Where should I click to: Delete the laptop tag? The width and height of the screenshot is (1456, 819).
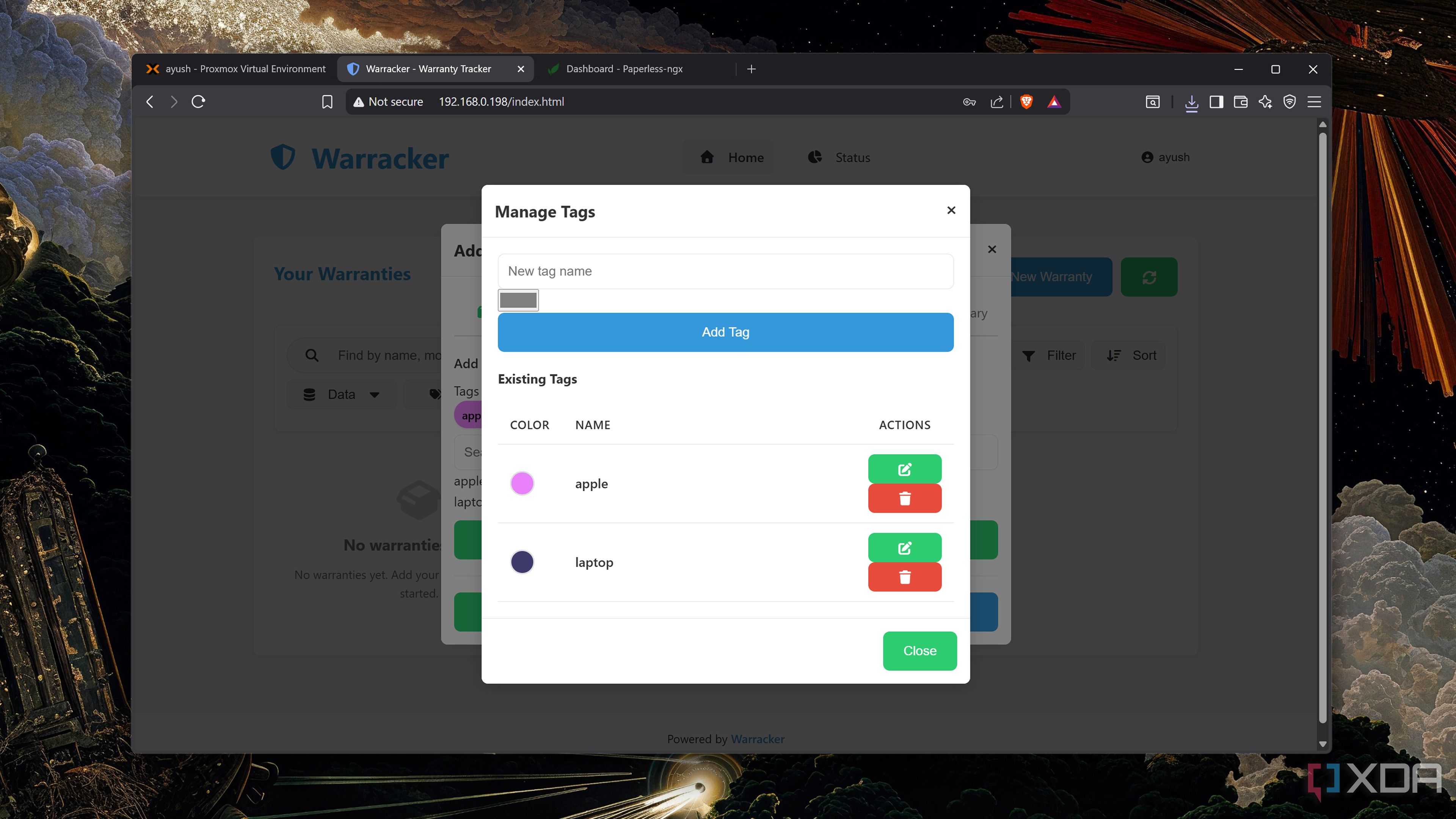[x=904, y=577]
